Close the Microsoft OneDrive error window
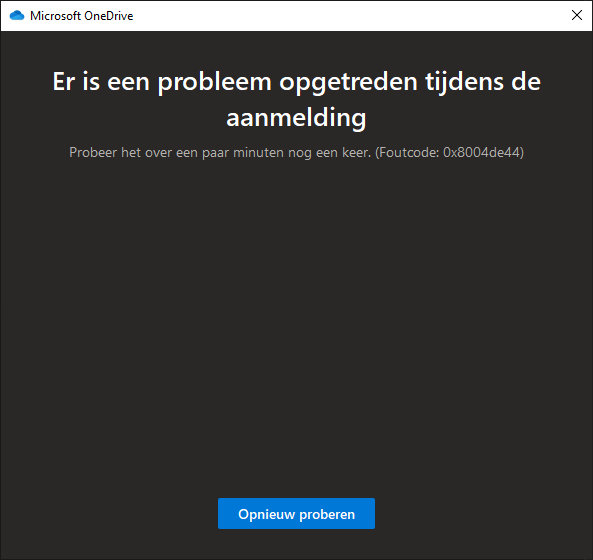This screenshot has height=560, width=593. click(x=577, y=15)
